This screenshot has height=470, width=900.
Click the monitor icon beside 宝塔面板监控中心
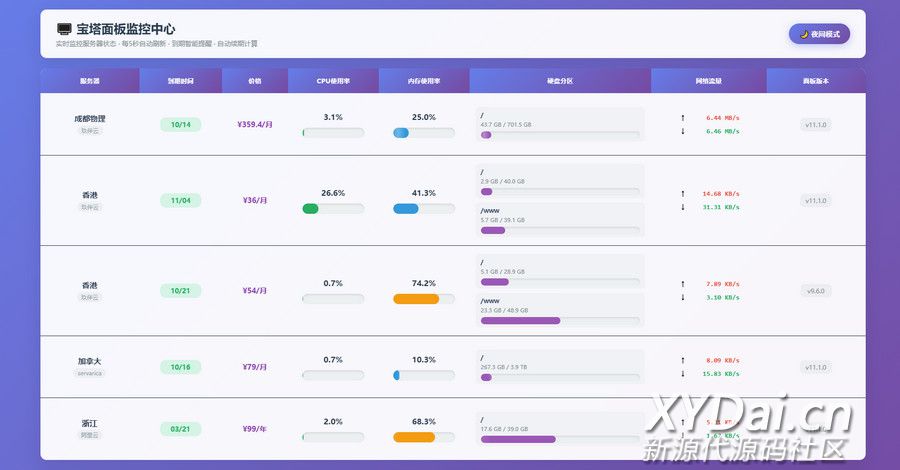[64, 29]
